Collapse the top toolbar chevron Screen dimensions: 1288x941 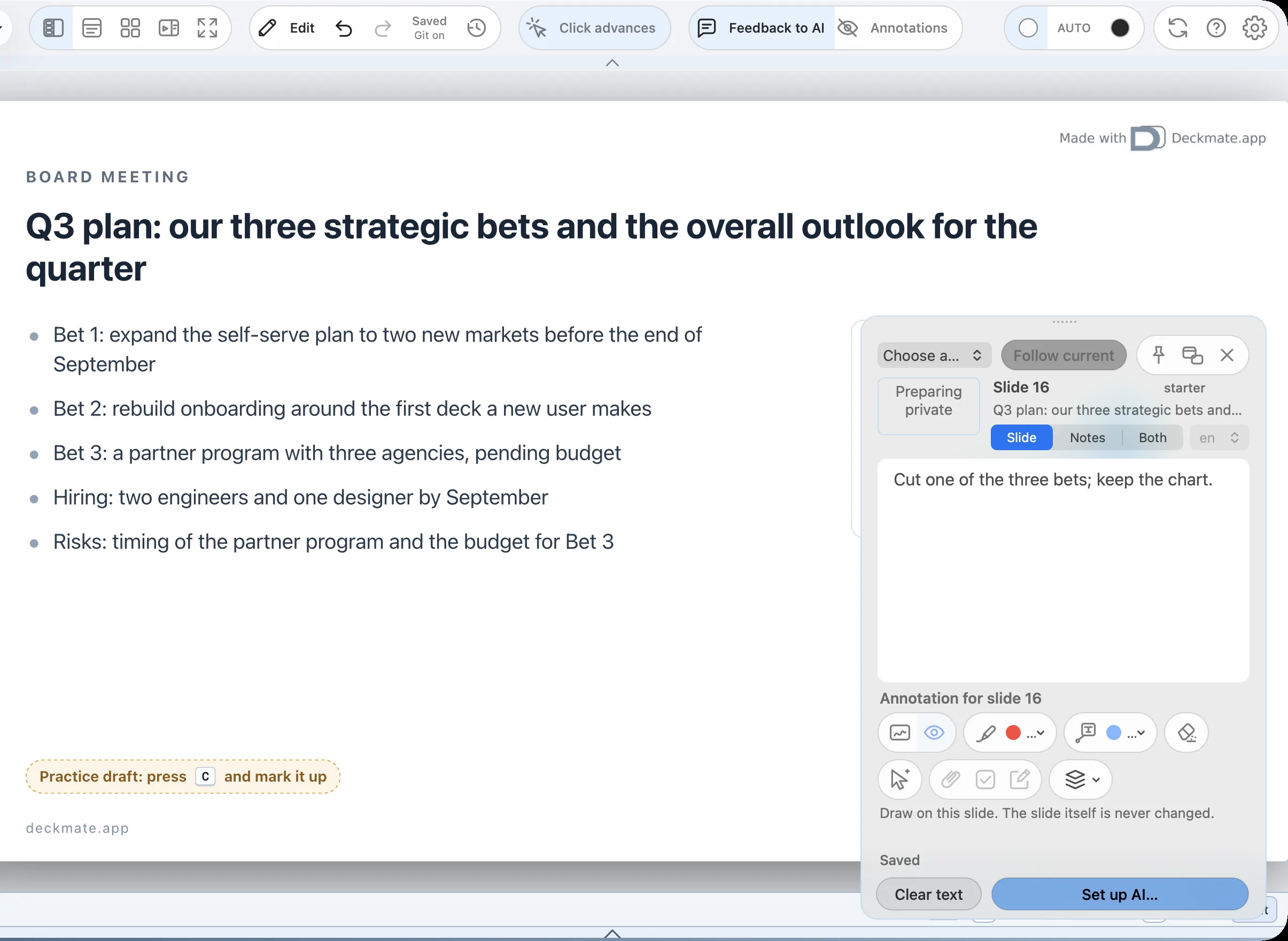[612, 63]
